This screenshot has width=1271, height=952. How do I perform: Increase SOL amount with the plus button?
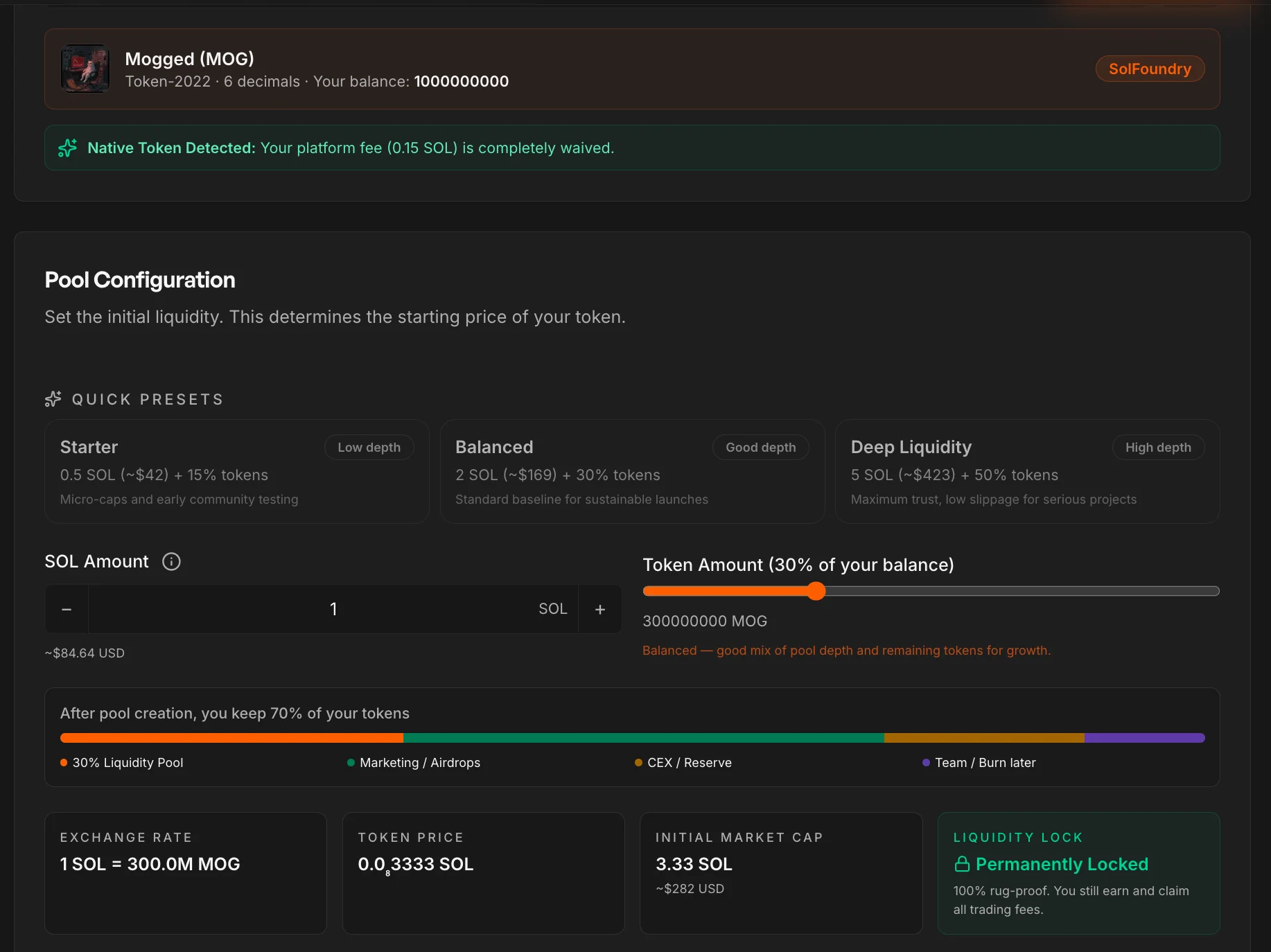[600, 609]
